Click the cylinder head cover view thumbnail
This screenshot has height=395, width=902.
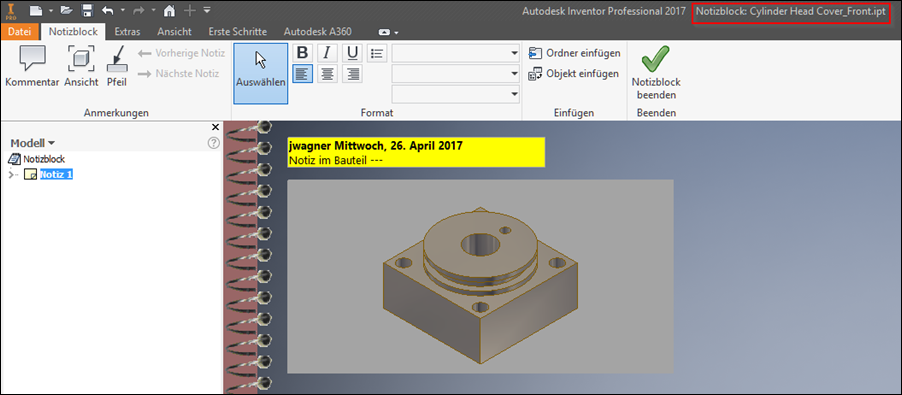tap(480, 277)
